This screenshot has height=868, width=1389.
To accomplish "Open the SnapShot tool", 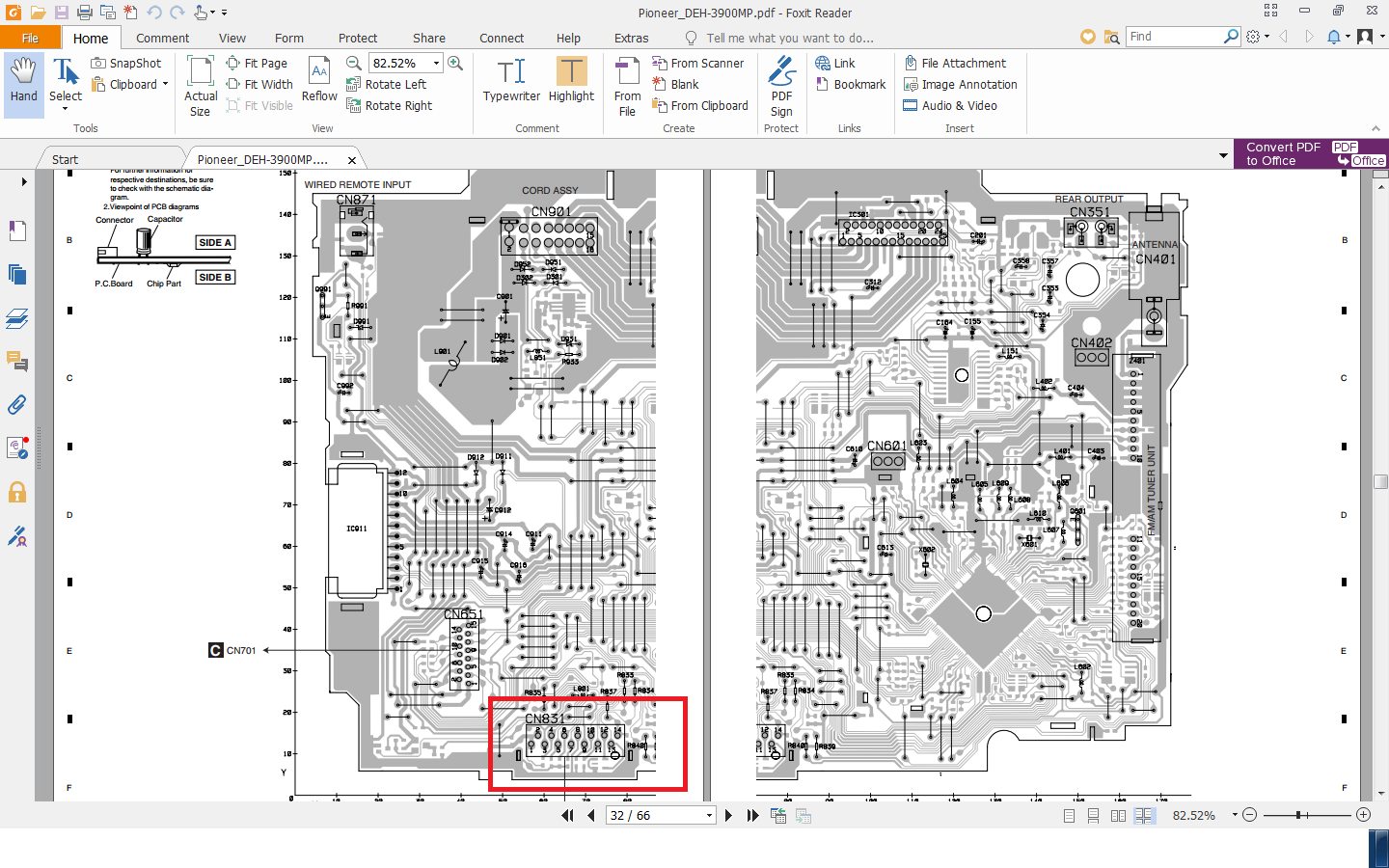I will point(126,63).
